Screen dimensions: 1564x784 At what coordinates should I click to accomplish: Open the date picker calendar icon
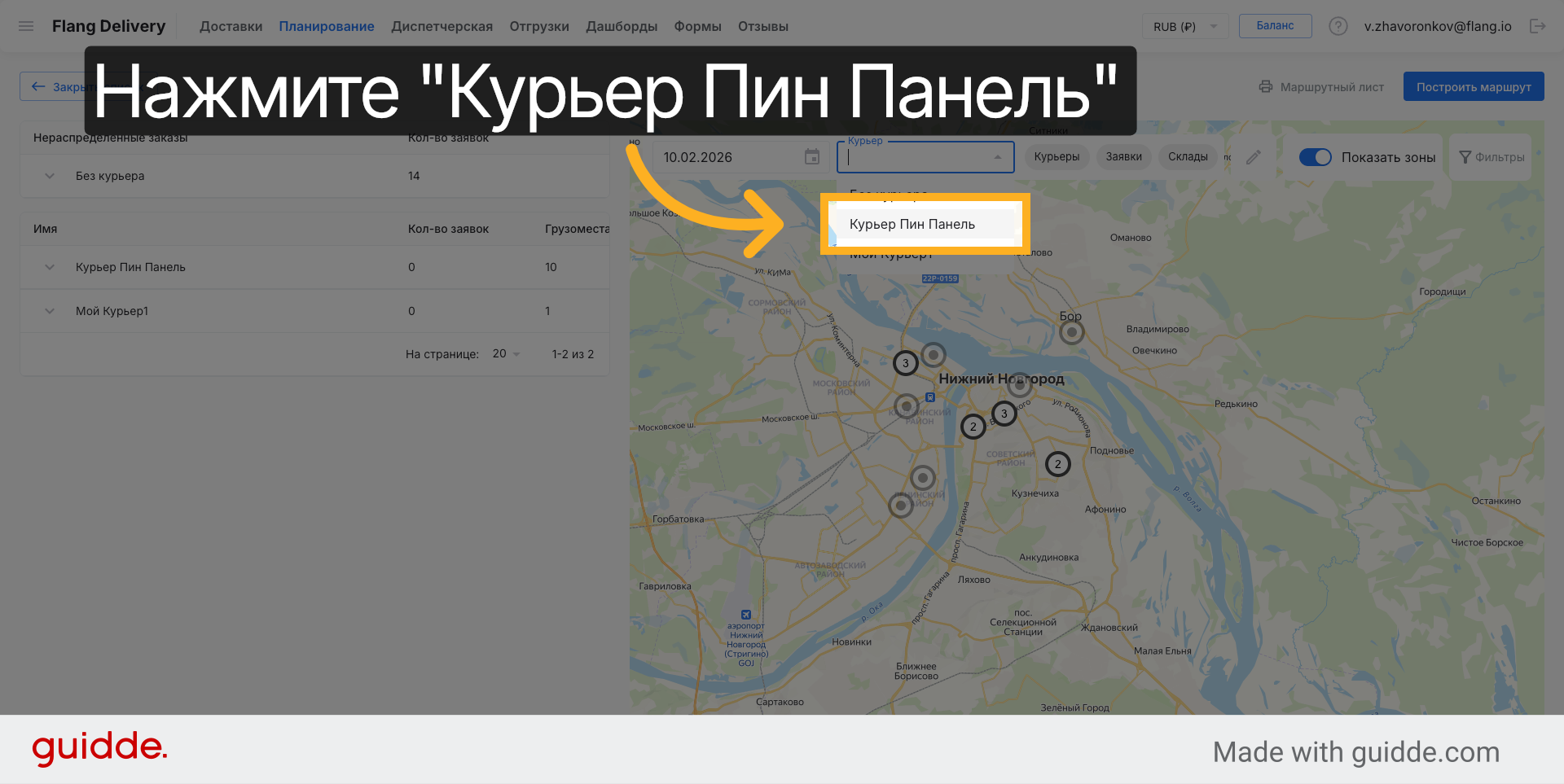coord(811,156)
